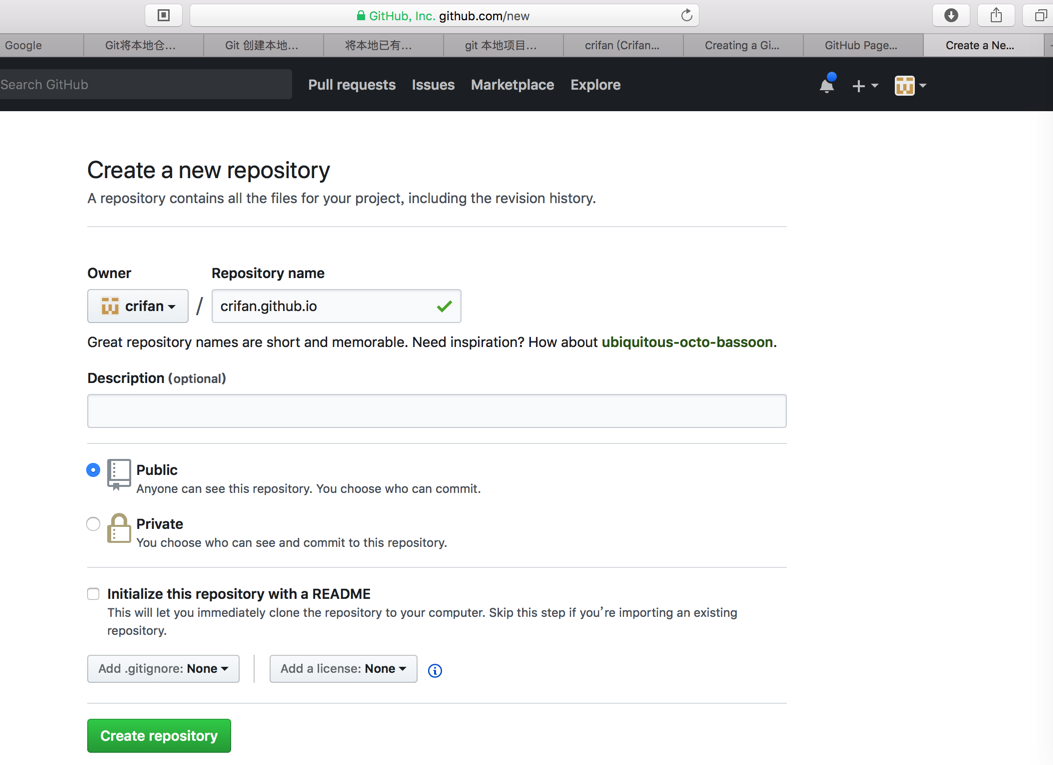
Task: Click the Repository name field
Action: coord(336,306)
